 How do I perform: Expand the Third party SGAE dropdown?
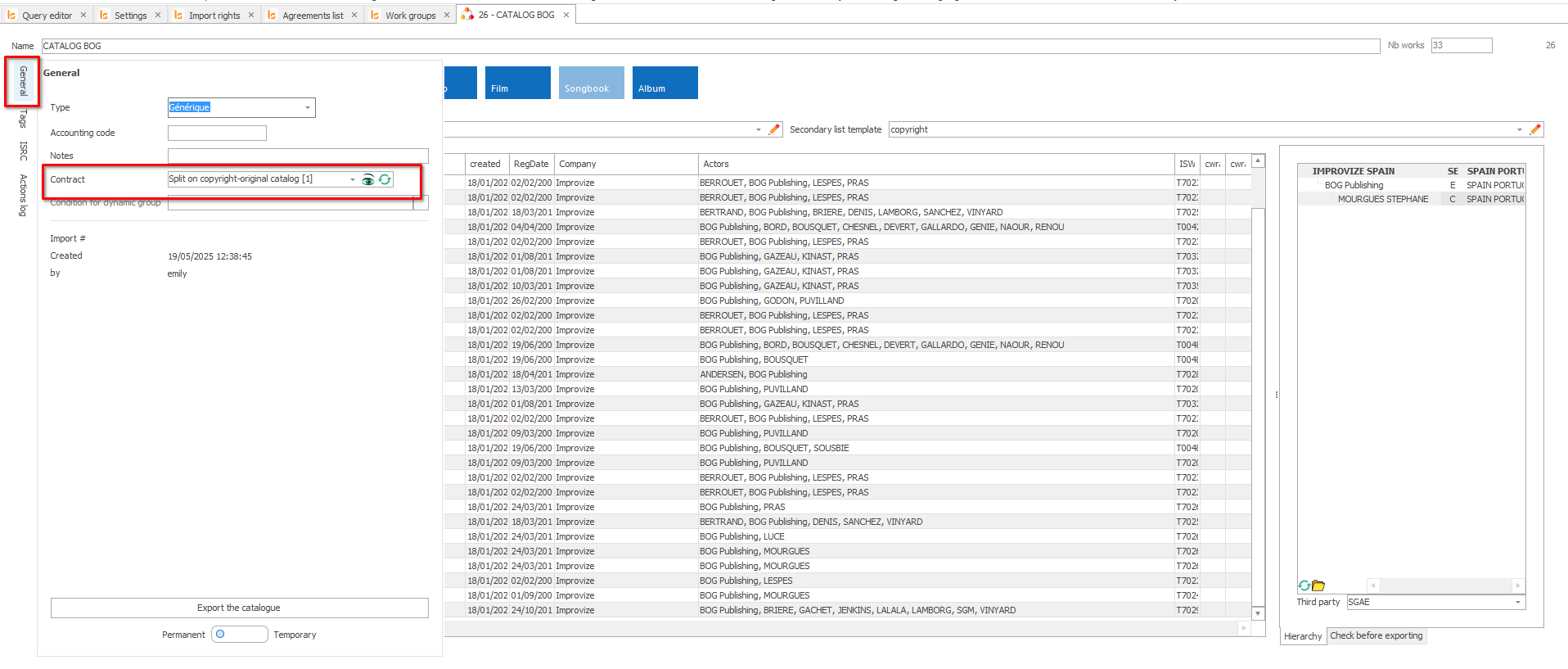[x=1517, y=603]
